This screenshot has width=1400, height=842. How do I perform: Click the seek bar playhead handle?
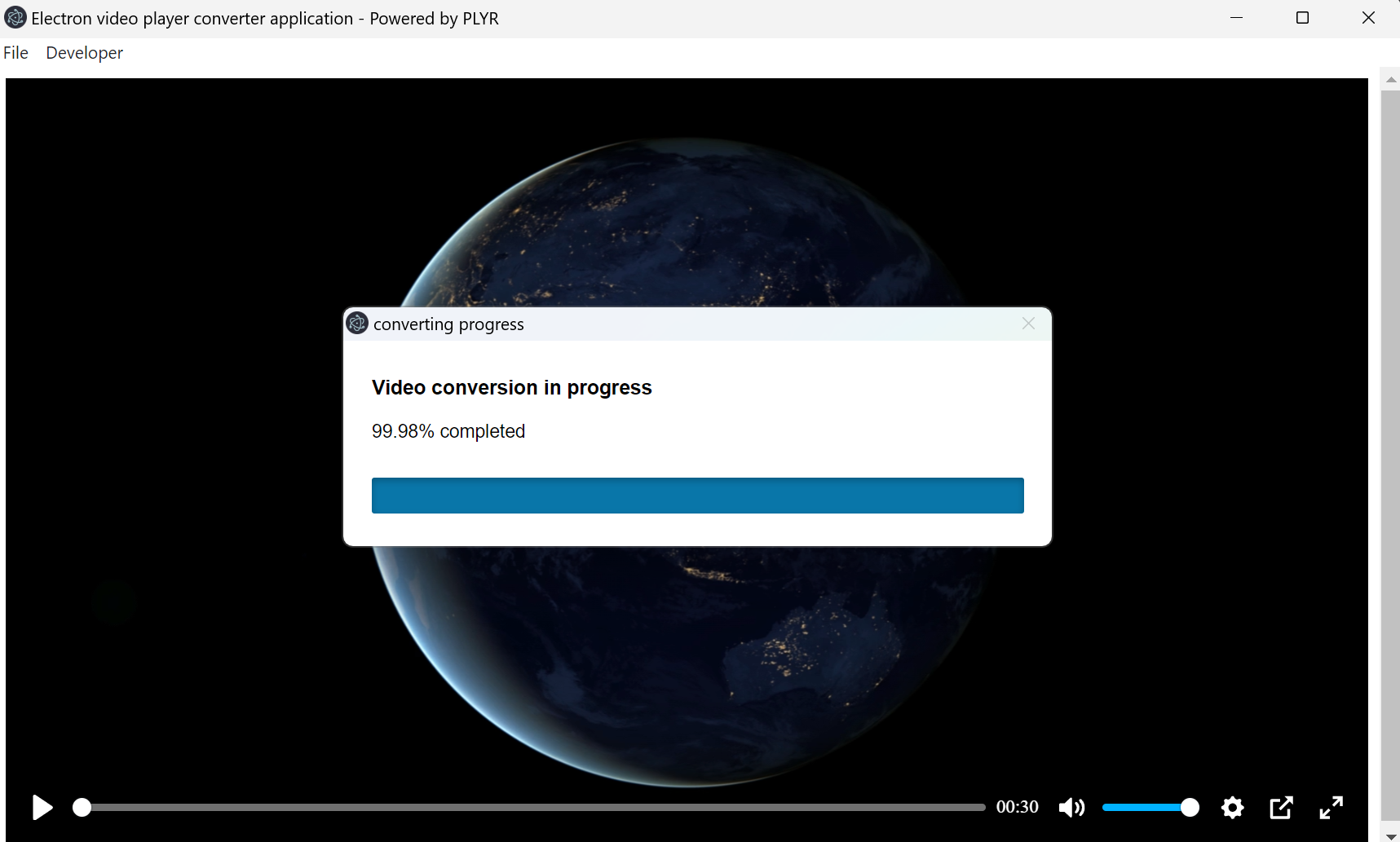click(x=82, y=807)
